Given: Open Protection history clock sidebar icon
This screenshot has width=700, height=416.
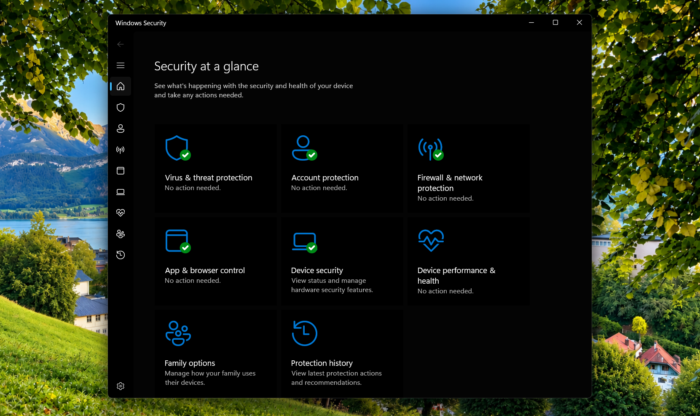Looking at the screenshot, I should [121, 255].
